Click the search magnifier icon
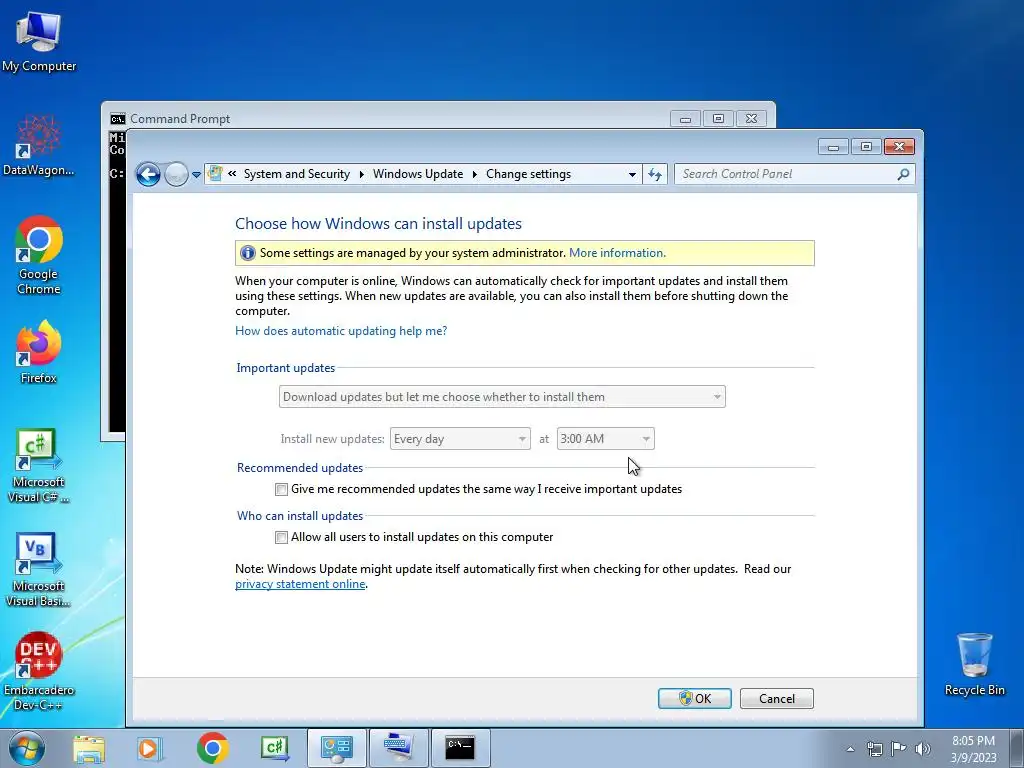This screenshot has width=1024, height=768. tap(903, 174)
